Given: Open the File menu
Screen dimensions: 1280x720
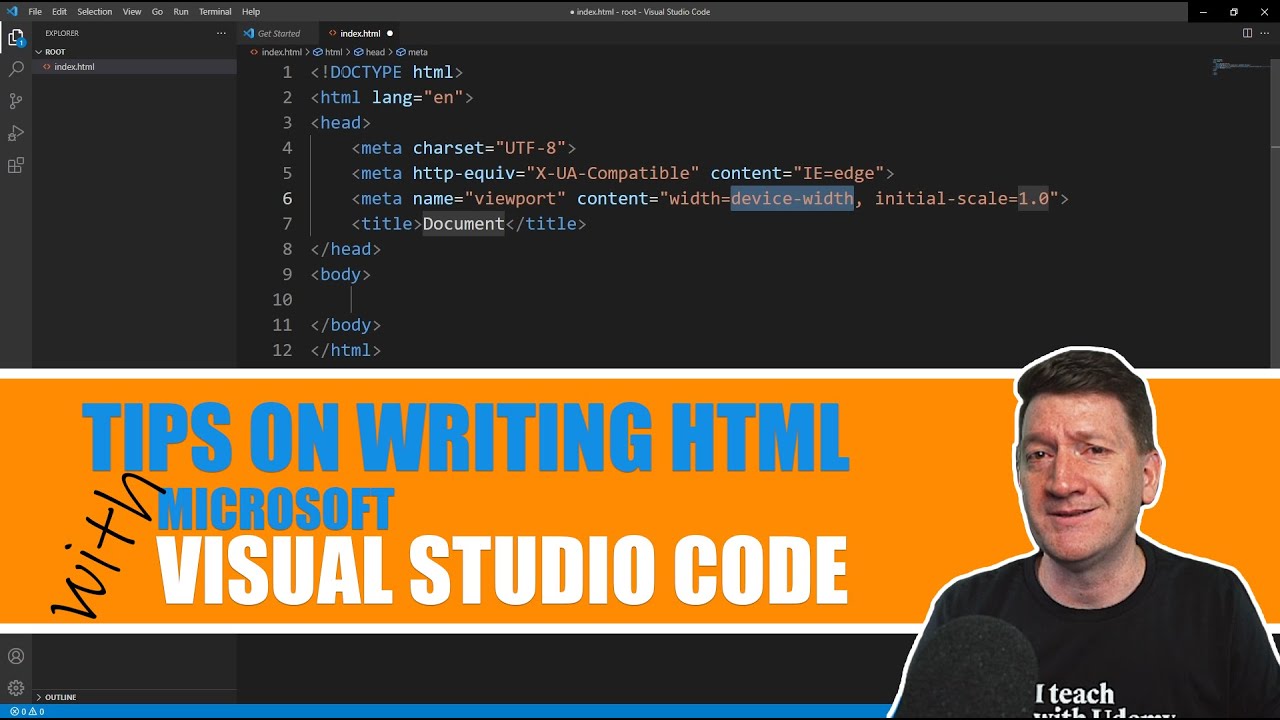Looking at the screenshot, I should [x=35, y=11].
